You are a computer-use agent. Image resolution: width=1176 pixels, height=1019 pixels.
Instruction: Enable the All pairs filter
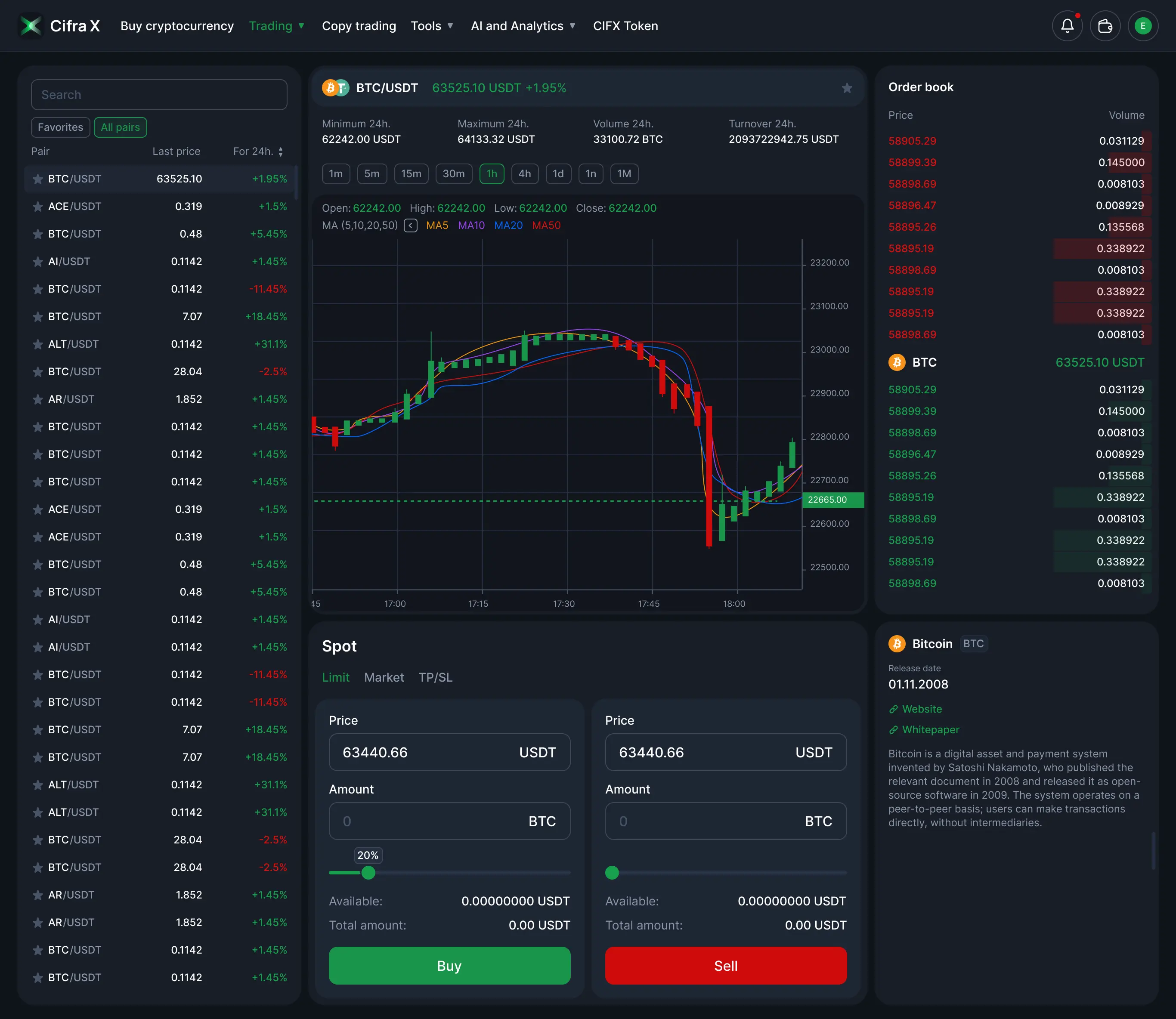tap(121, 127)
